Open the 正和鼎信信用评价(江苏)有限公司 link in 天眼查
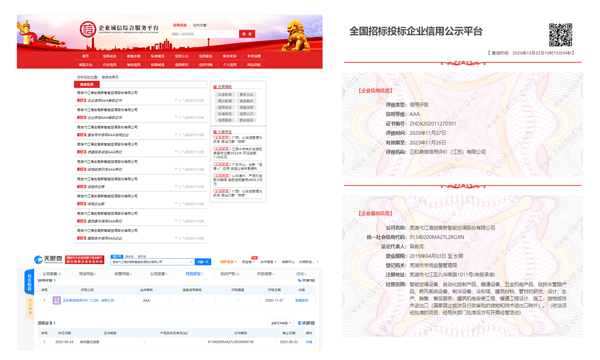Screen dimensions: 600x360 88,300
